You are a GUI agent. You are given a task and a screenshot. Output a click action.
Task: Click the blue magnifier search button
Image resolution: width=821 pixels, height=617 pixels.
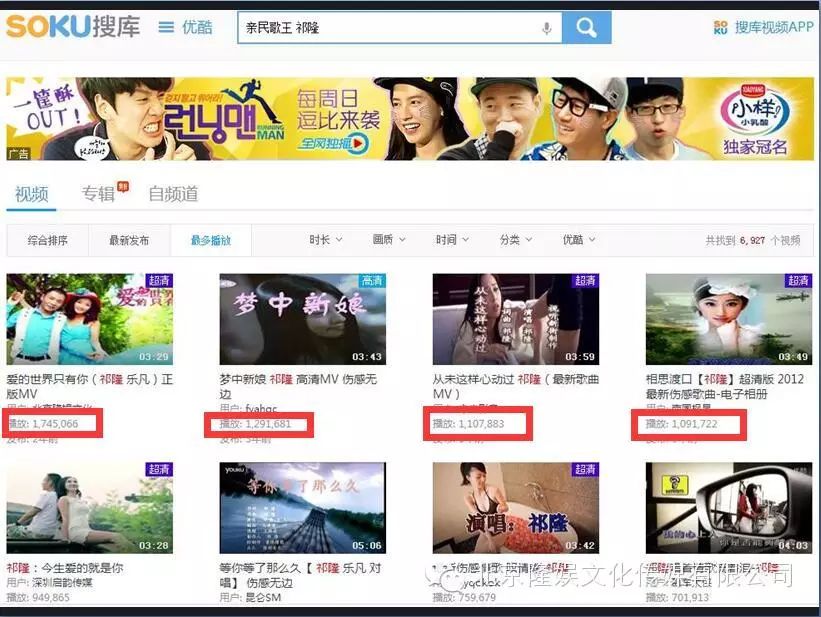click(x=586, y=28)
